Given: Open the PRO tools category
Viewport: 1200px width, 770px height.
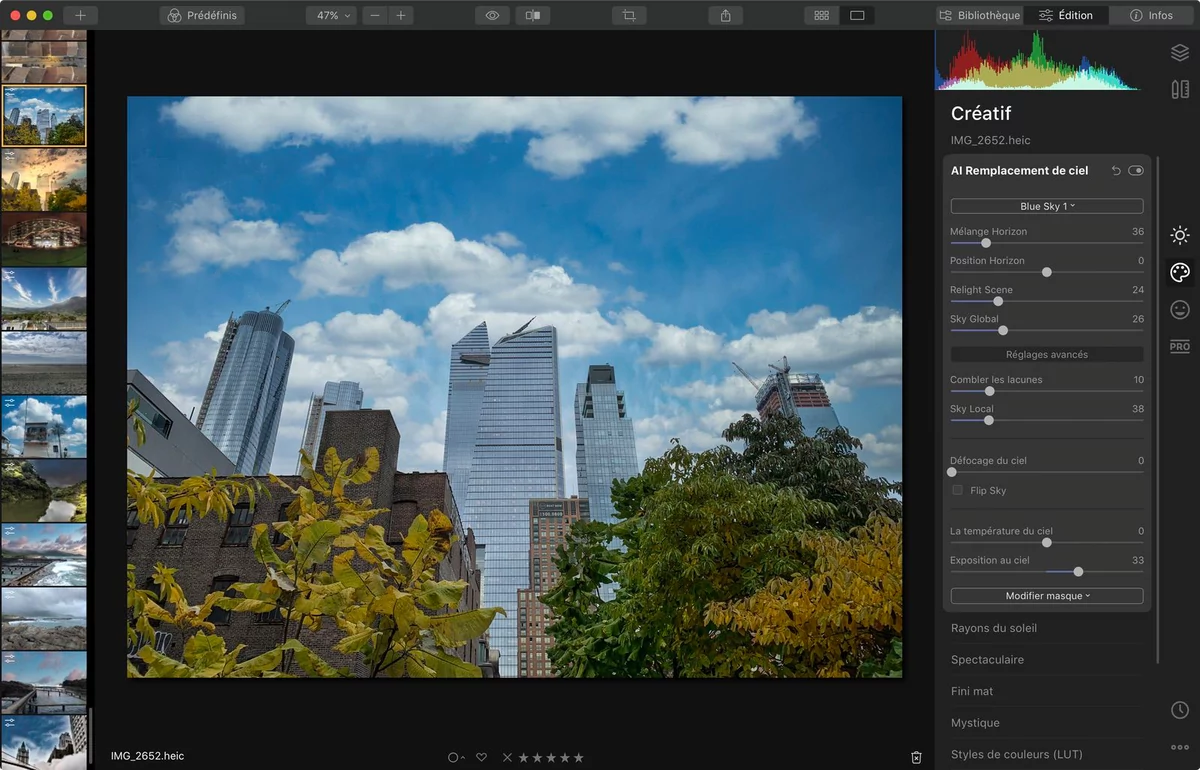Looking at the screenshot, I should pyautogui.click(x=1180, y=347).
